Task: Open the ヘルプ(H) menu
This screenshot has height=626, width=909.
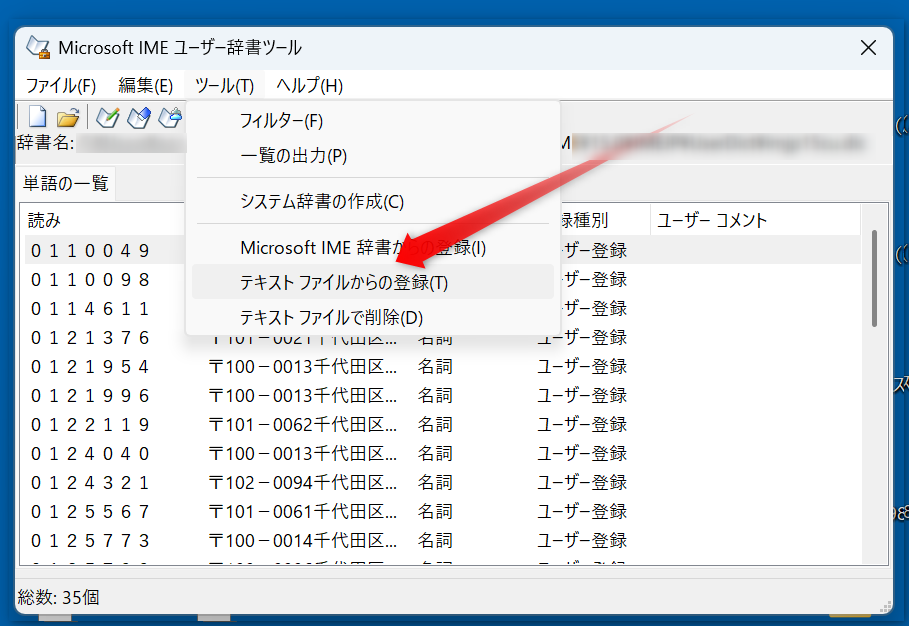Action: [310, 86]
